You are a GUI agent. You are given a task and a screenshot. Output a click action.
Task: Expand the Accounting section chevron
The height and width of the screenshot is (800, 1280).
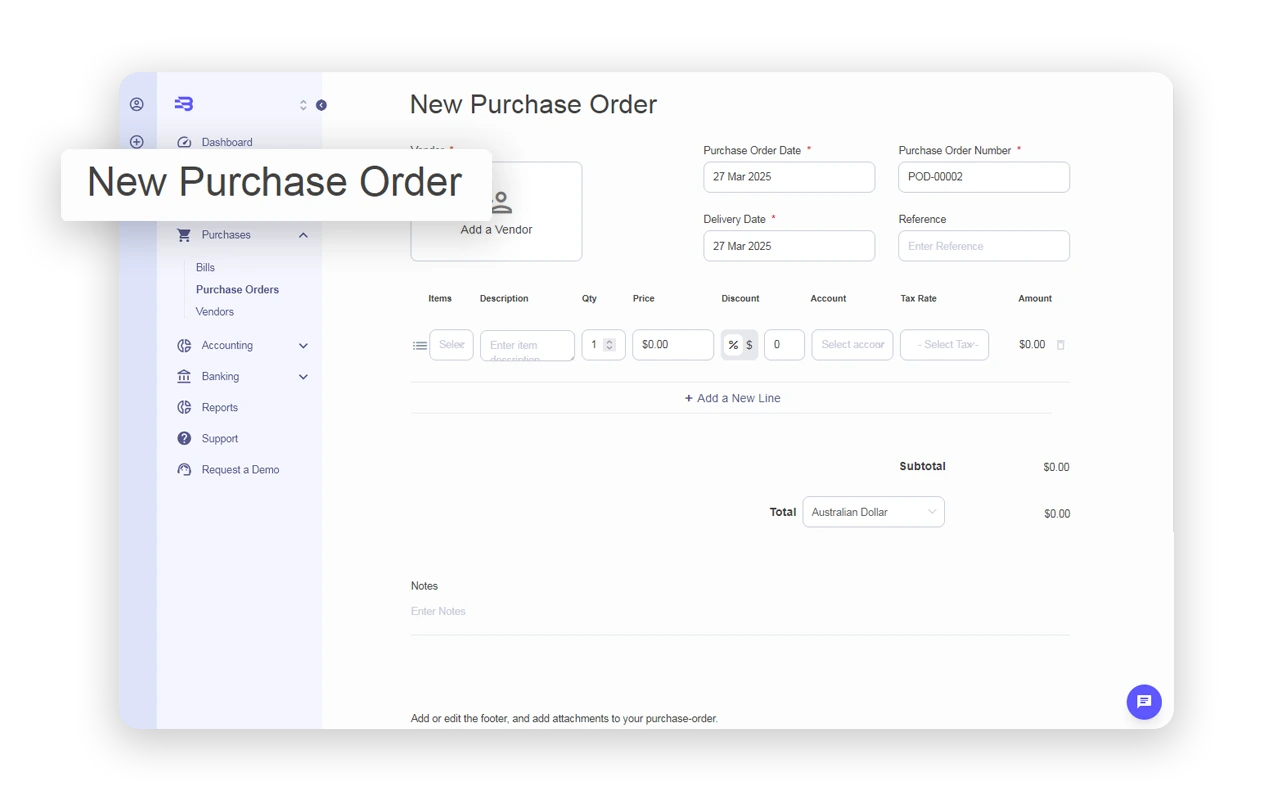click(x=303, y=346)
